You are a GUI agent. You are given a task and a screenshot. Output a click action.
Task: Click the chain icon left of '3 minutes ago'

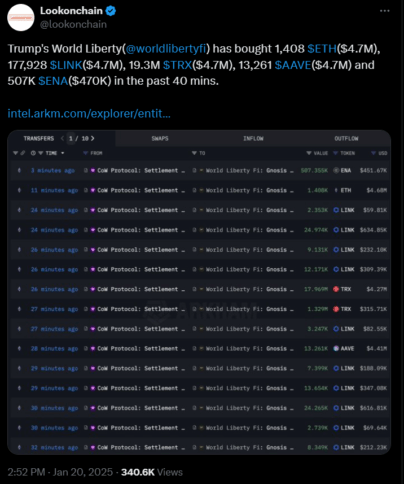click(x=19, y=171)
